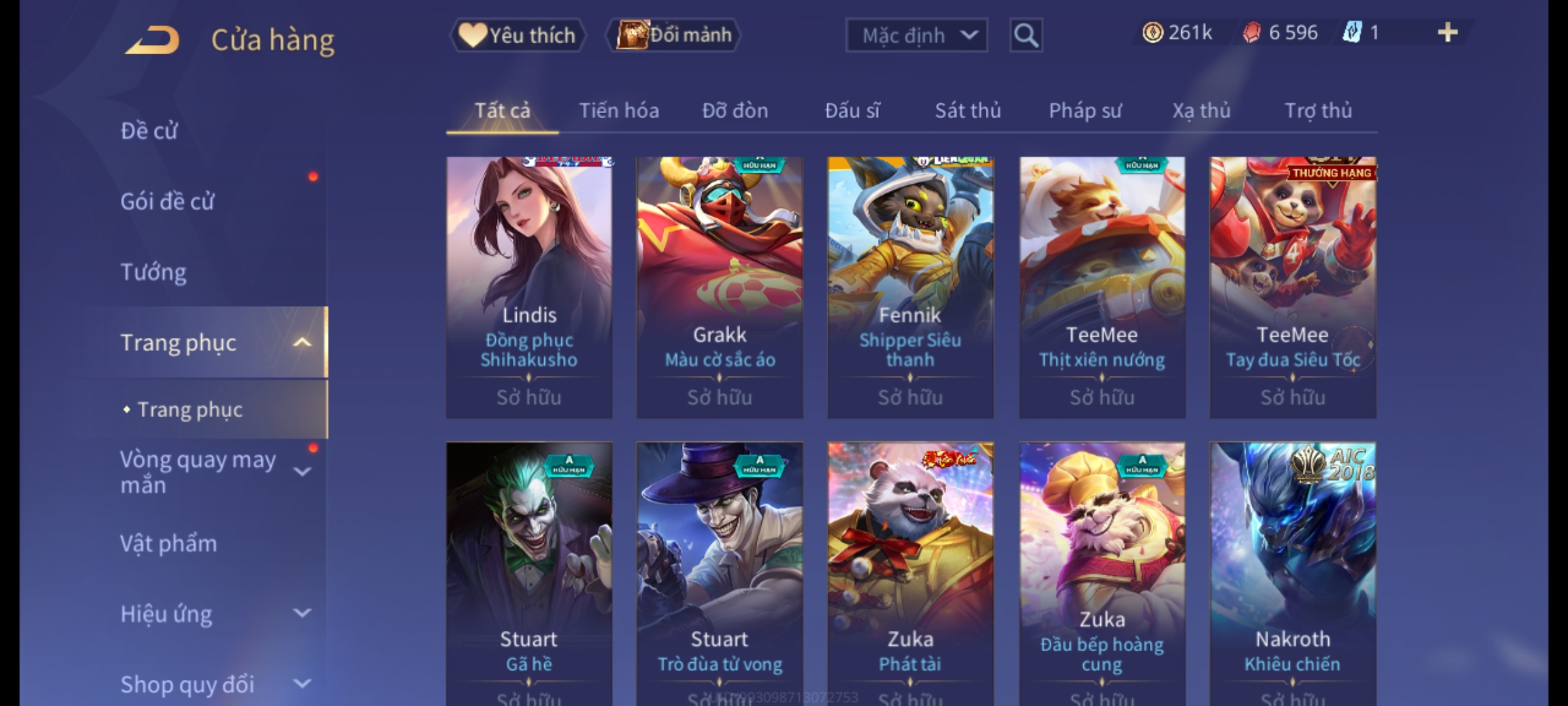Screen dimensions: 1568x706
Task: Select the Pháp sư tab
Action: (1085, 110)
